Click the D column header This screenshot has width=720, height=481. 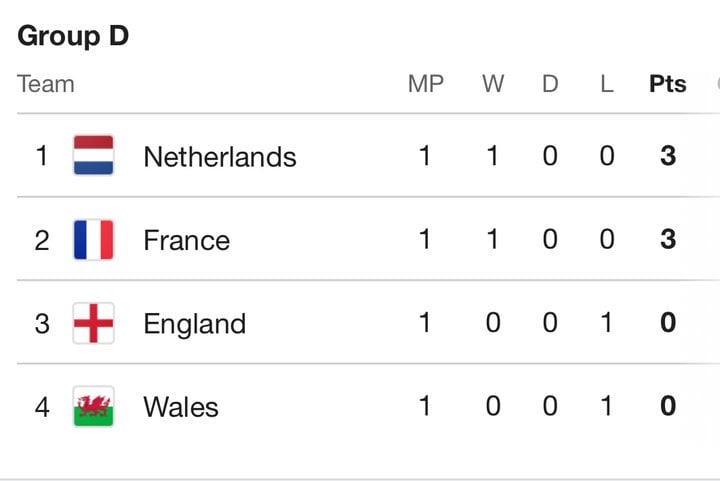pos(550,84)
